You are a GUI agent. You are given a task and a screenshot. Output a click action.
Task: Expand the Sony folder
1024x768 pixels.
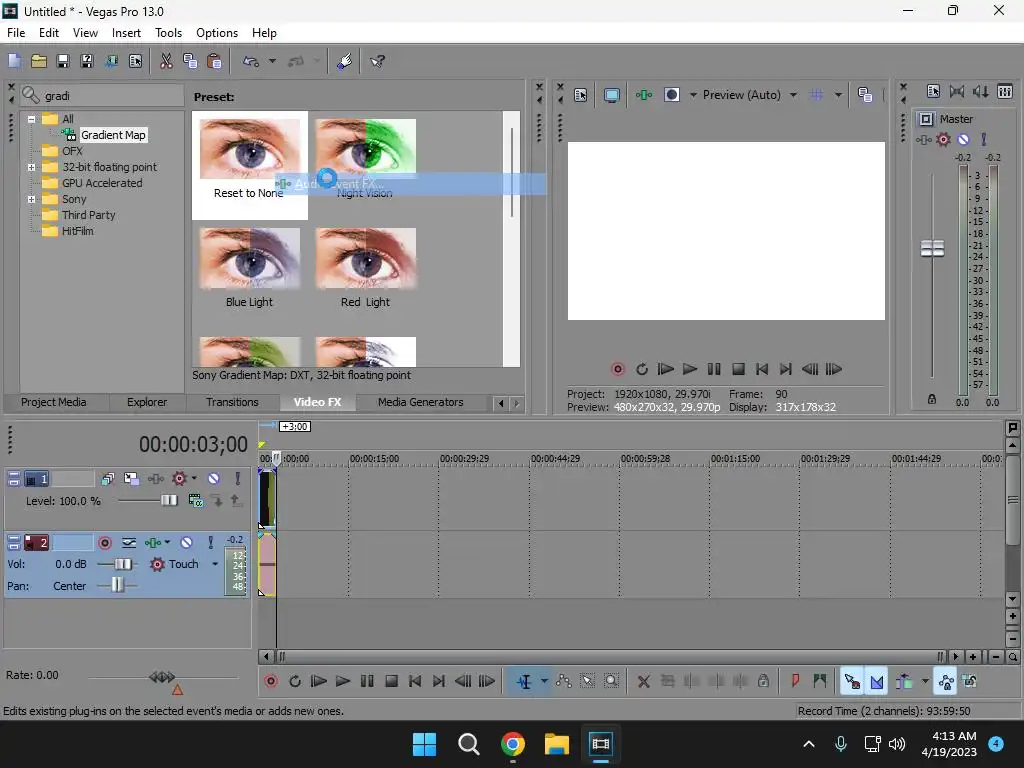31,199
